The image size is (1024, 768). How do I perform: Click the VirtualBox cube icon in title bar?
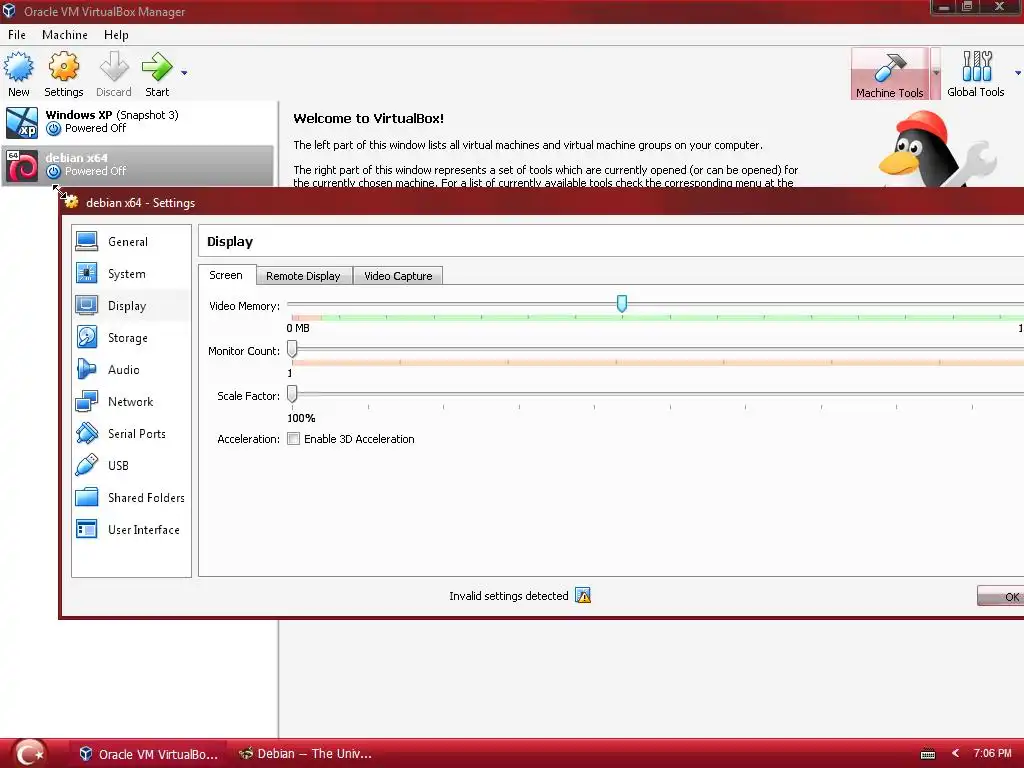click(x=9, y=11)
